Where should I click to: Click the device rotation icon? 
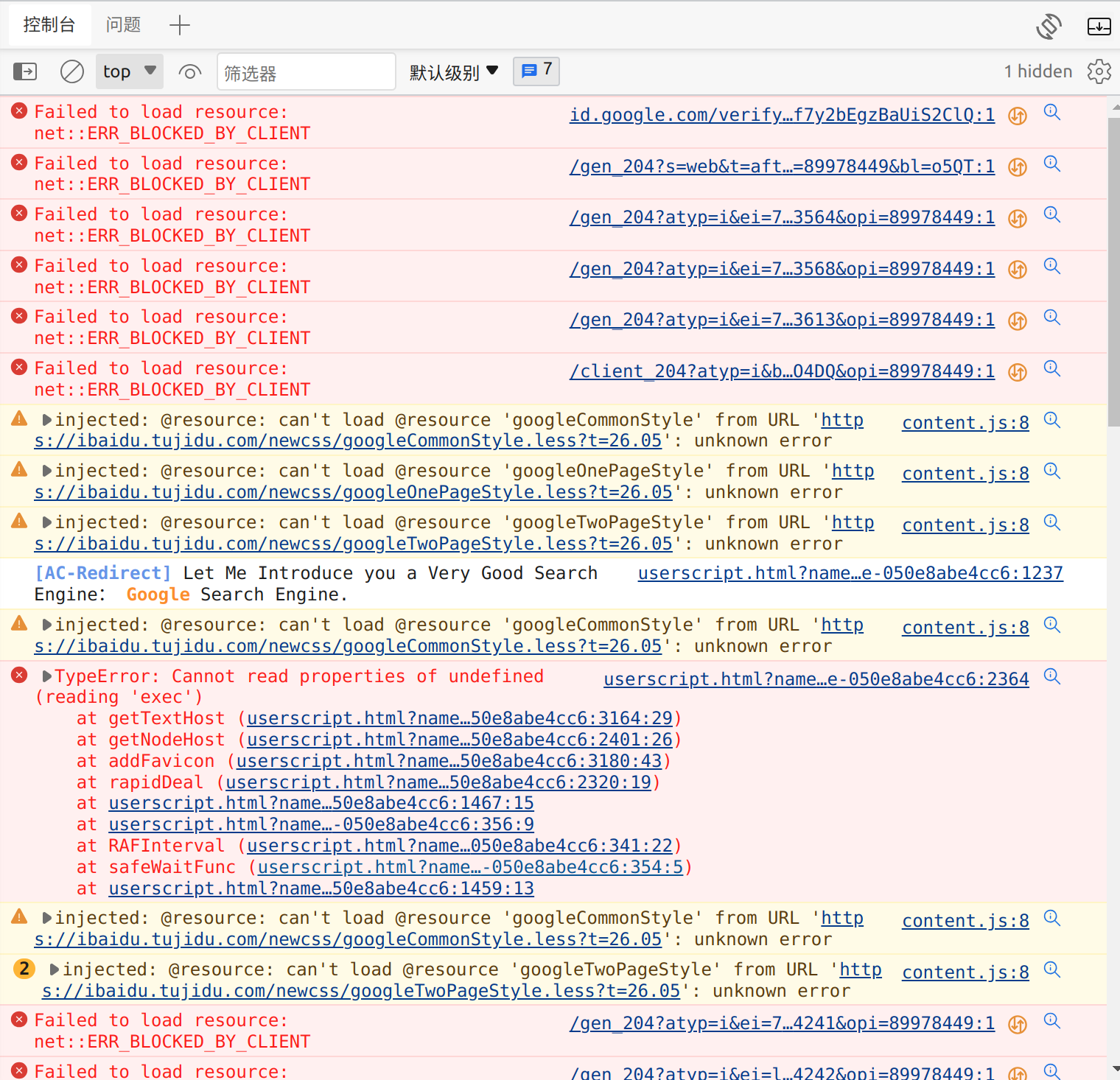point(1049,26)
